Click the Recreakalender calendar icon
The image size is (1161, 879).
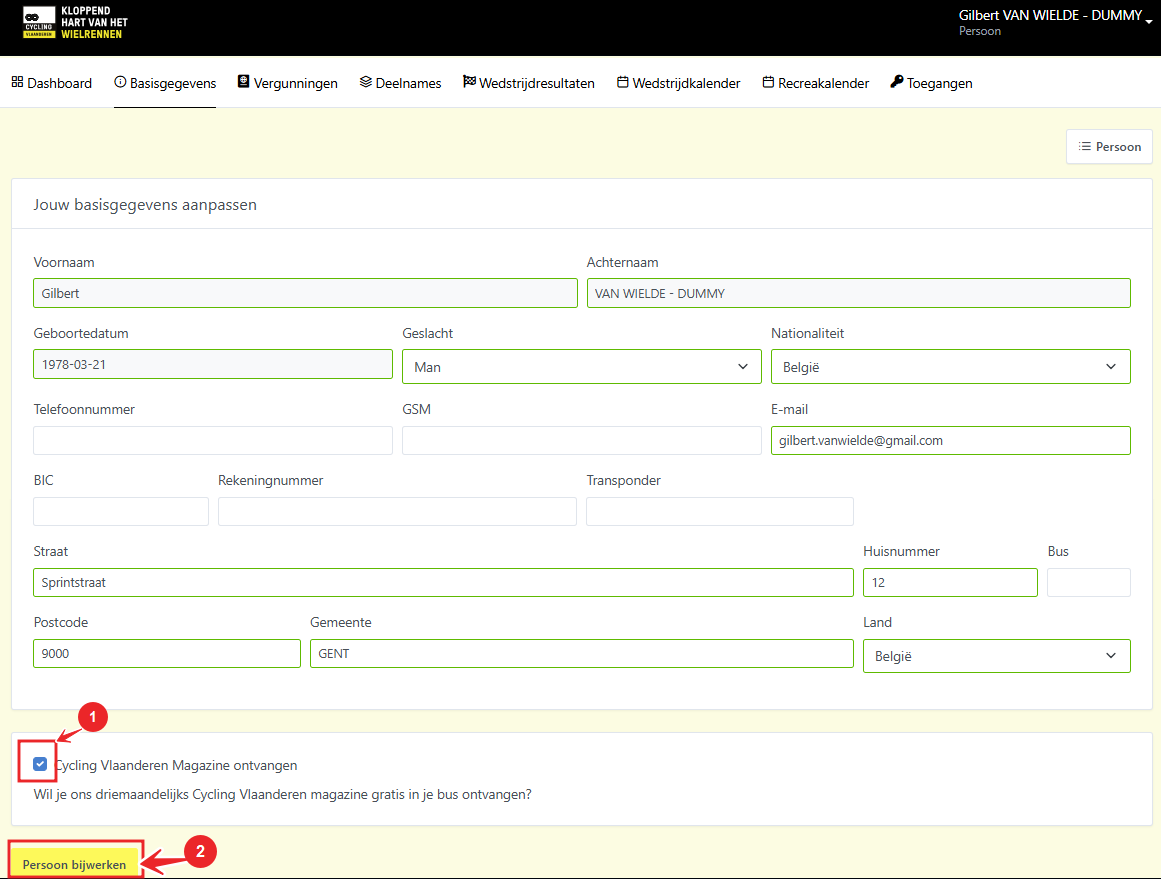(x=768, y=82)
